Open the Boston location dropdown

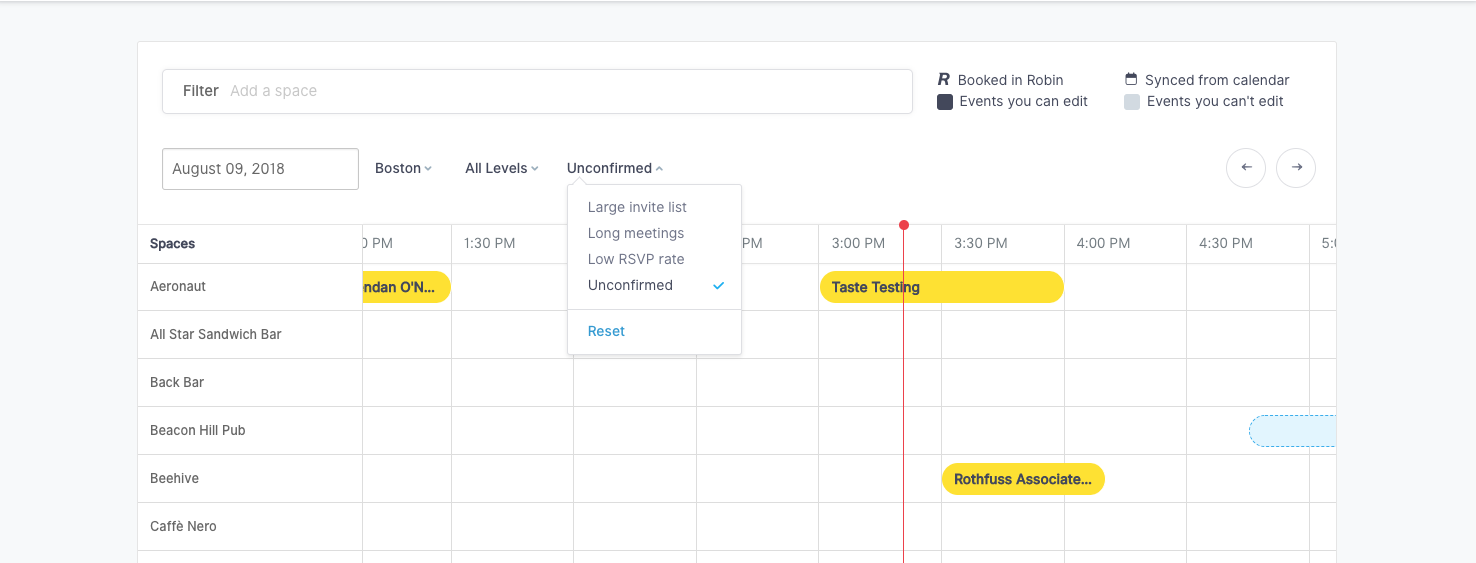point(403,168)
